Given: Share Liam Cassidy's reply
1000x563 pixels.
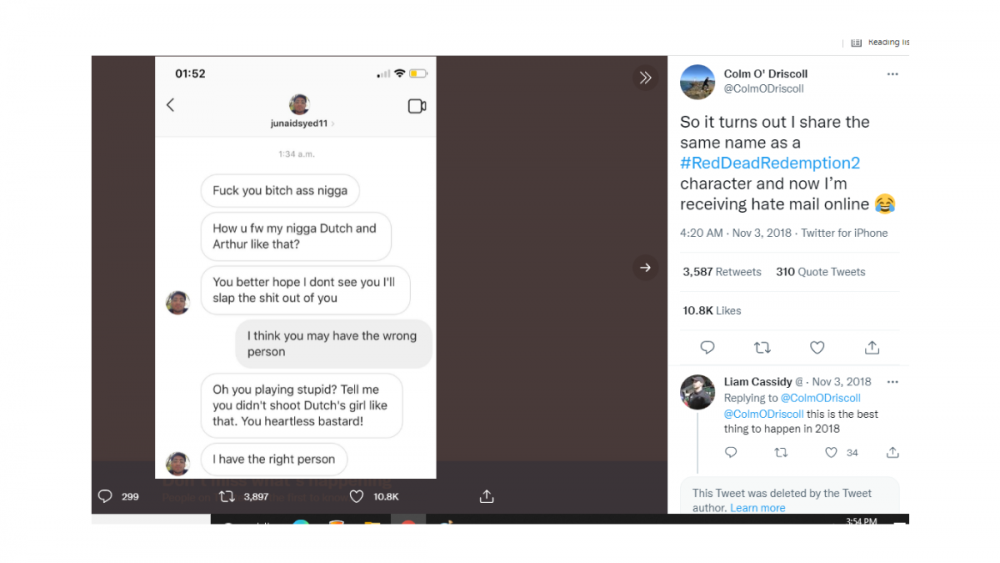Looking at the screenshot, I should tap(892, 453).
